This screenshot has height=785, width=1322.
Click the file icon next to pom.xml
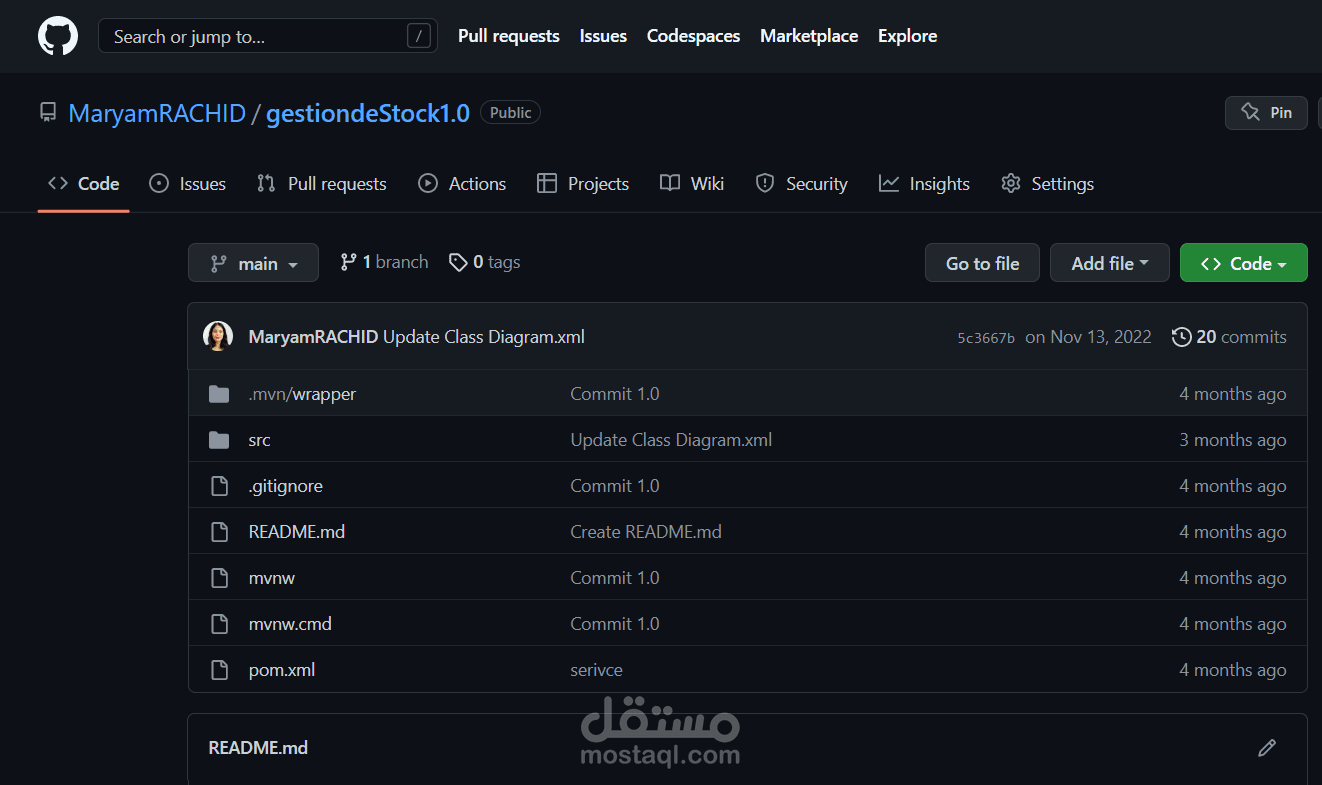click(219, 670)
